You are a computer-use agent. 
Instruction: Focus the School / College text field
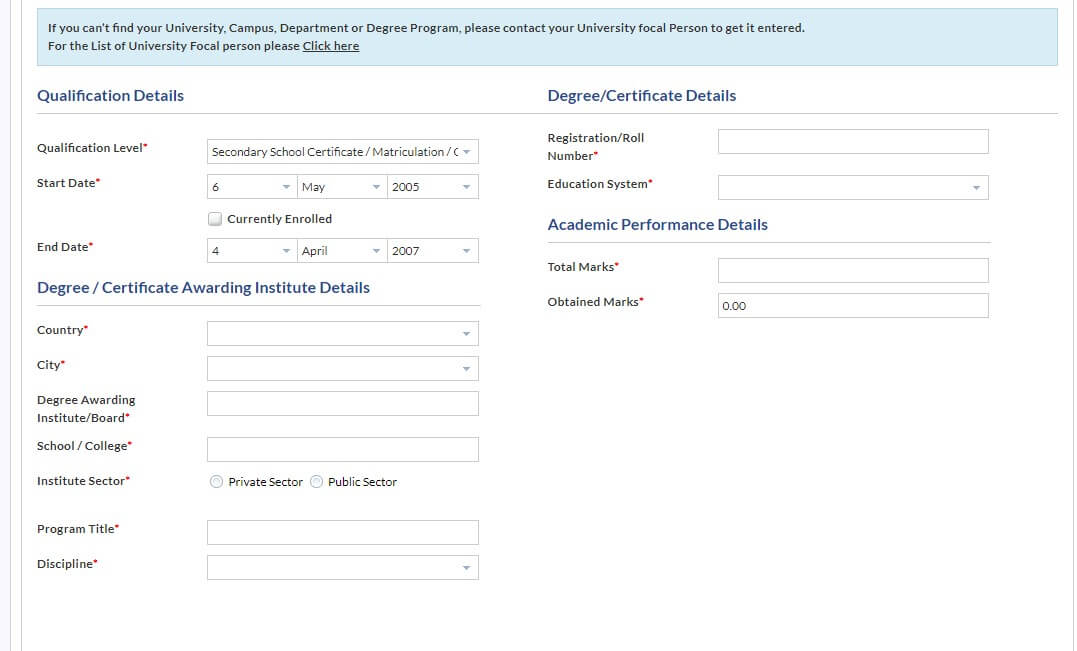(342, 450)
